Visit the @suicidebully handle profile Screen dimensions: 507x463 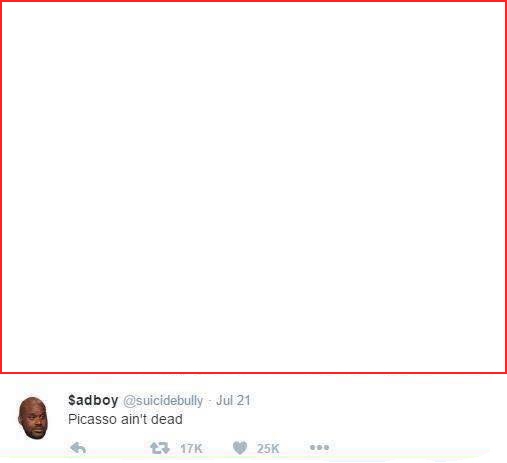[163, 401]
